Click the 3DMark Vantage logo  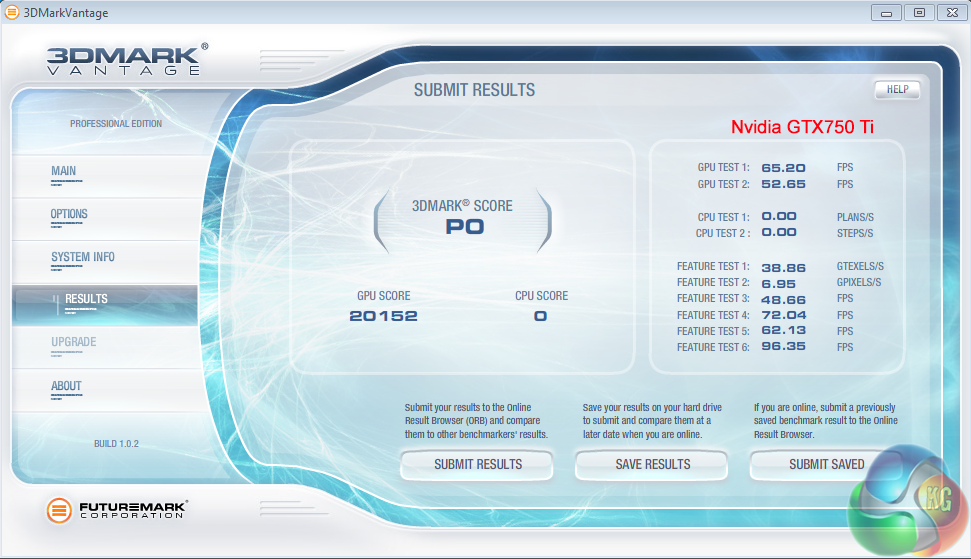pyautogui.click(x=128, y=60)
